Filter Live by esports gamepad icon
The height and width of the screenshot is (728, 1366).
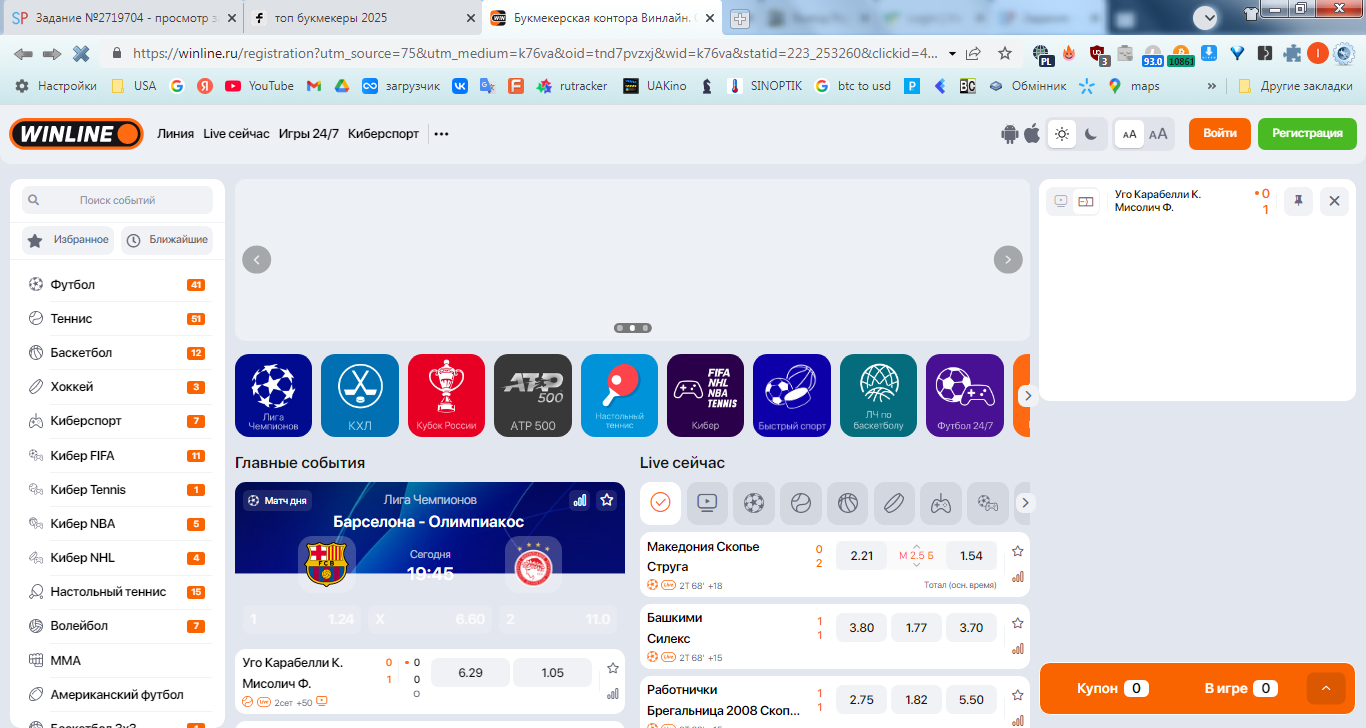(941, 503)
